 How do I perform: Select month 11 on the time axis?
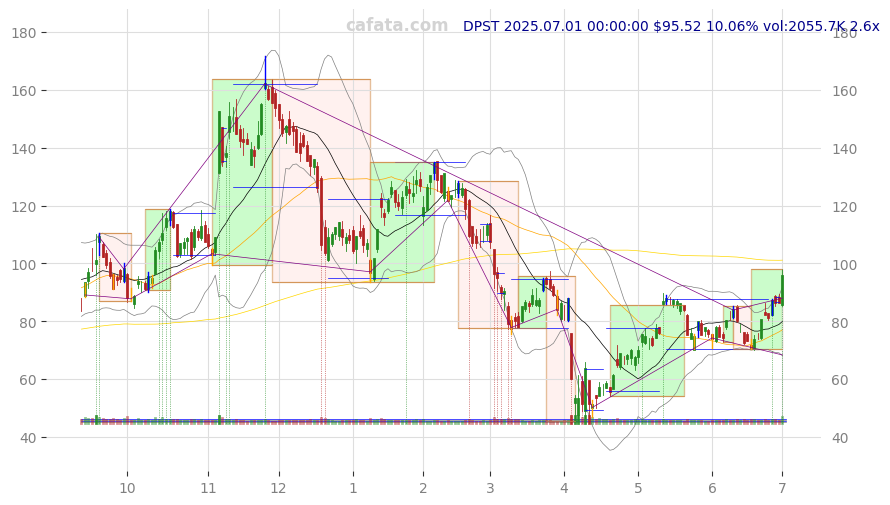pyautogui.click(x=208, y=488)
